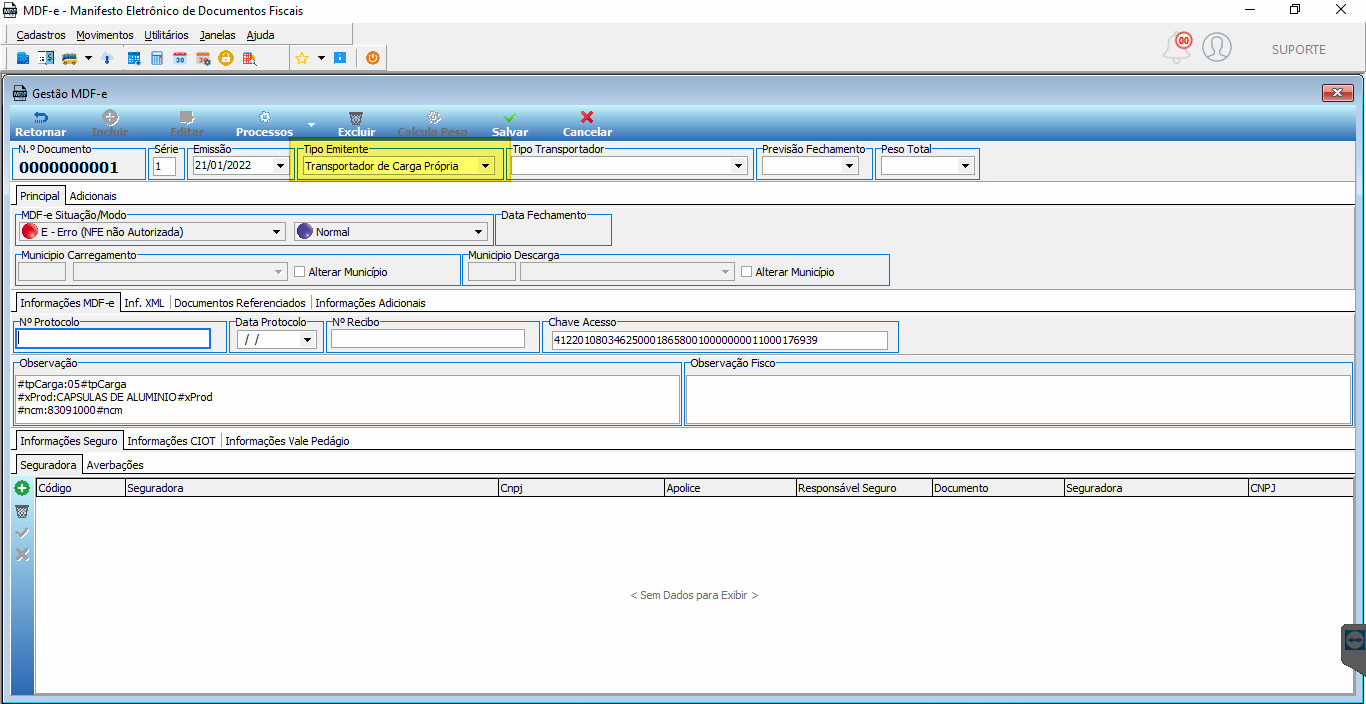
Task: Click the yellow bus icon in toolbar
Action: [70, 58]
